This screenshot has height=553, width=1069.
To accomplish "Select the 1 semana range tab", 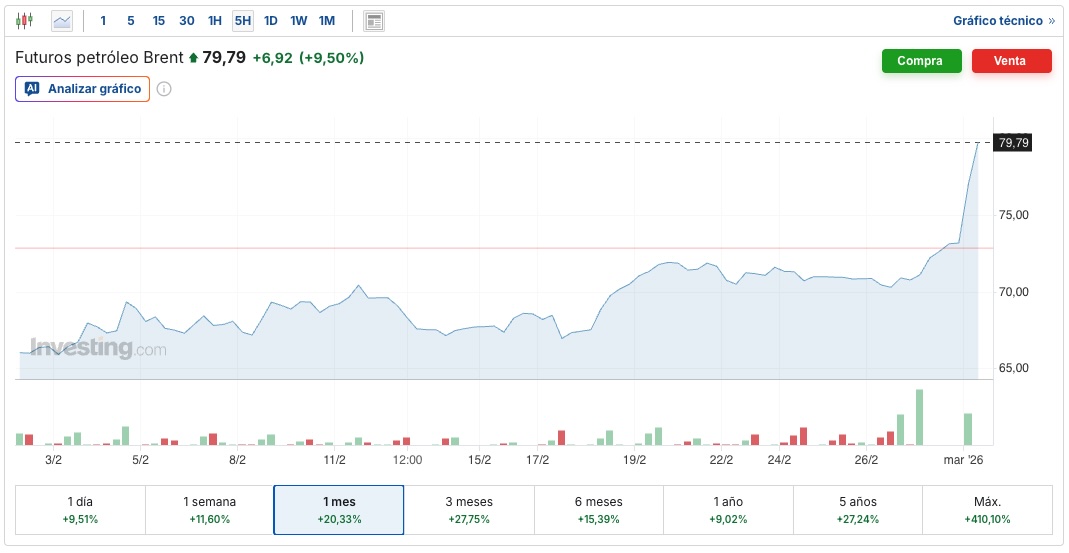I will pos(209,510).
